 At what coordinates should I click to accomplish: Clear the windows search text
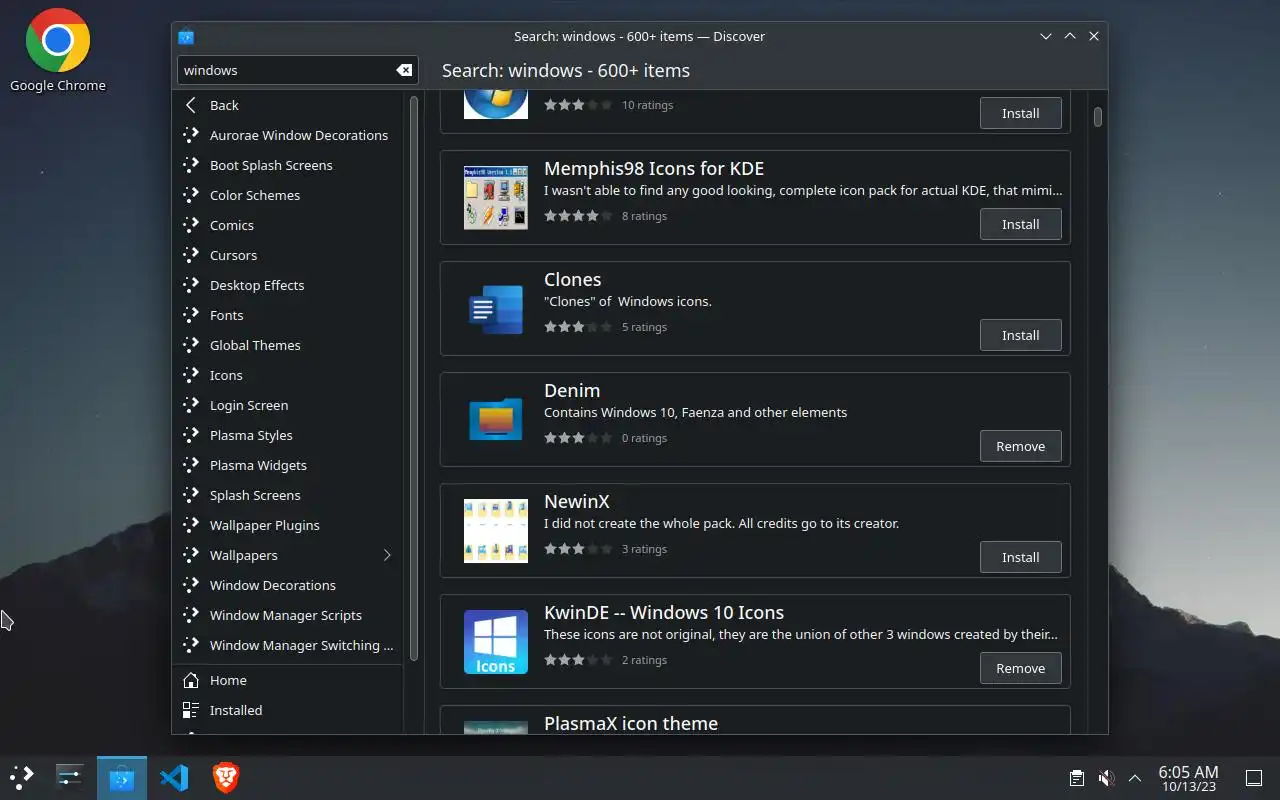(404, 70)
